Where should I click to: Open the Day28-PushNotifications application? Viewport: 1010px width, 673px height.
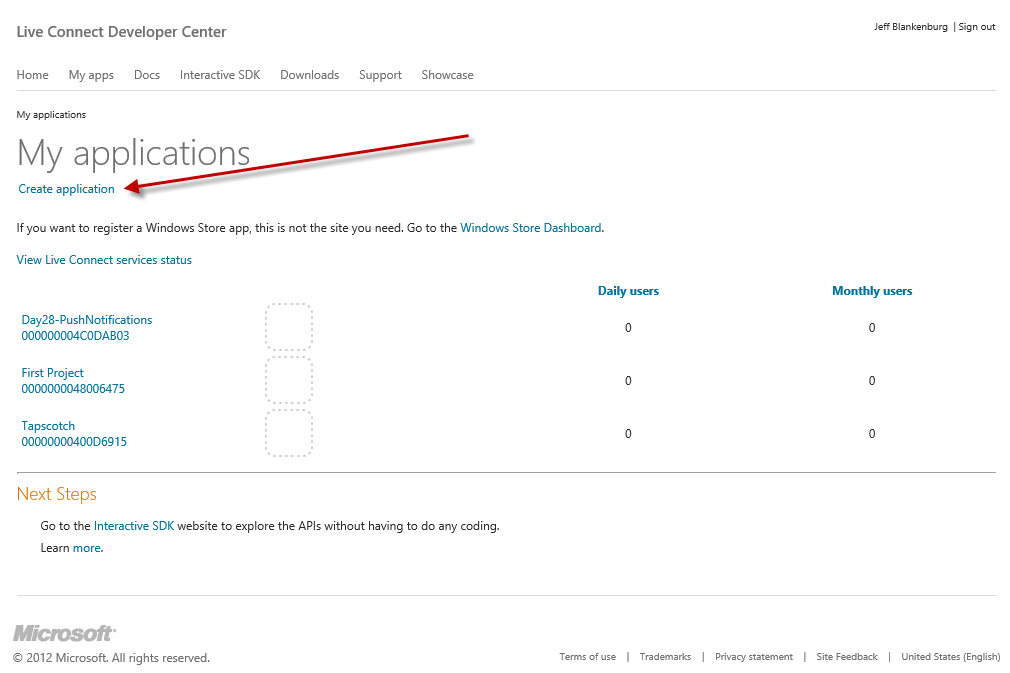pos(87,320)
